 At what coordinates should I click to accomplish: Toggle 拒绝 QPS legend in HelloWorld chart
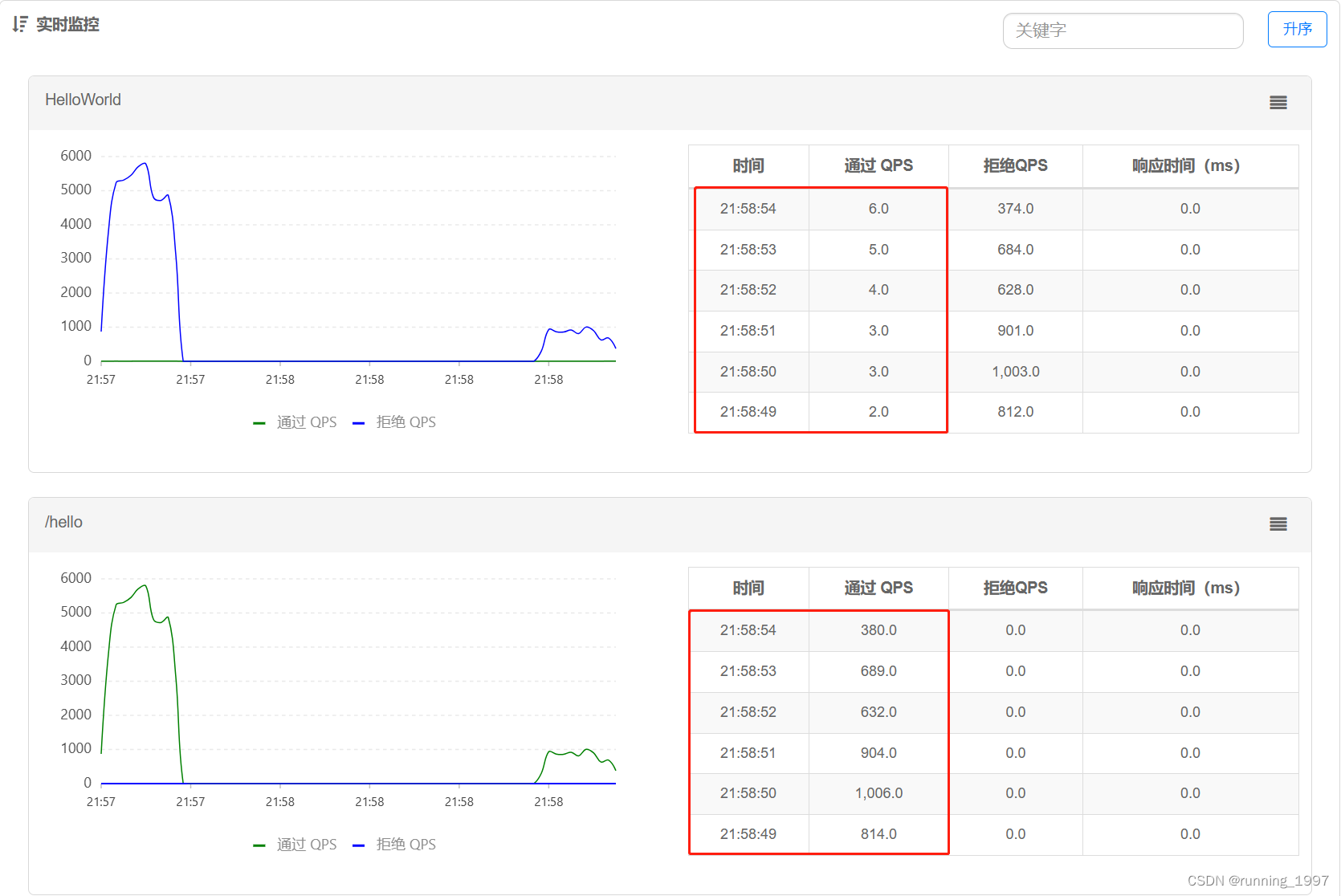coord(394,422)
